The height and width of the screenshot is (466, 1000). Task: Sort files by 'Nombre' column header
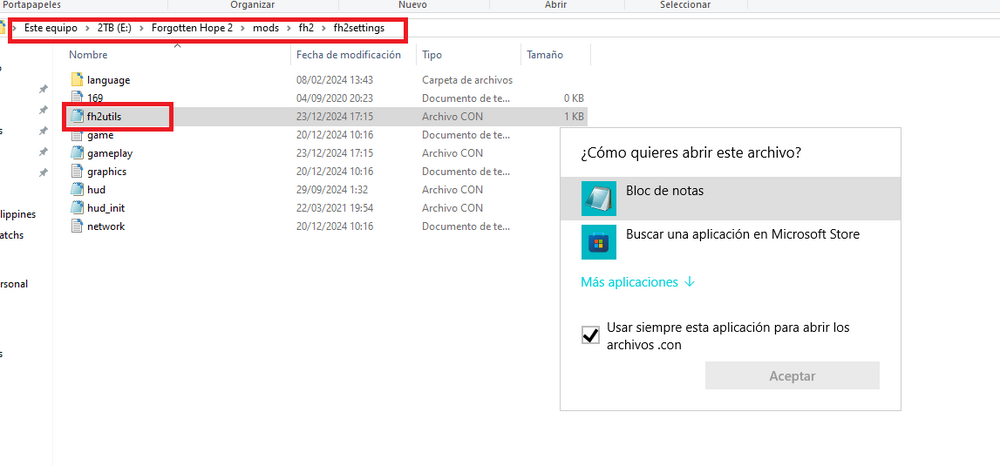point(88,55)
